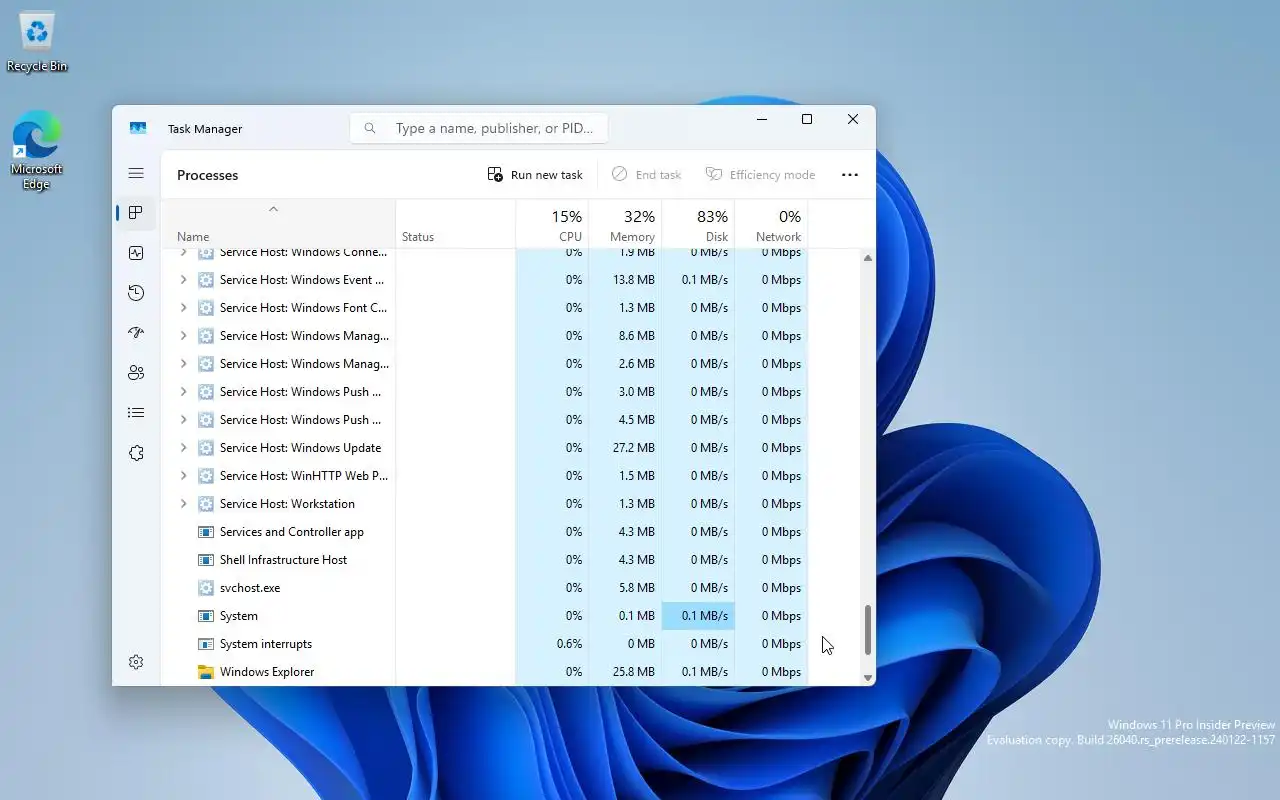Screen dimensions: 1280x800
Task: Select Service Host: Workstation name text
Action: [x=287, y=504]
